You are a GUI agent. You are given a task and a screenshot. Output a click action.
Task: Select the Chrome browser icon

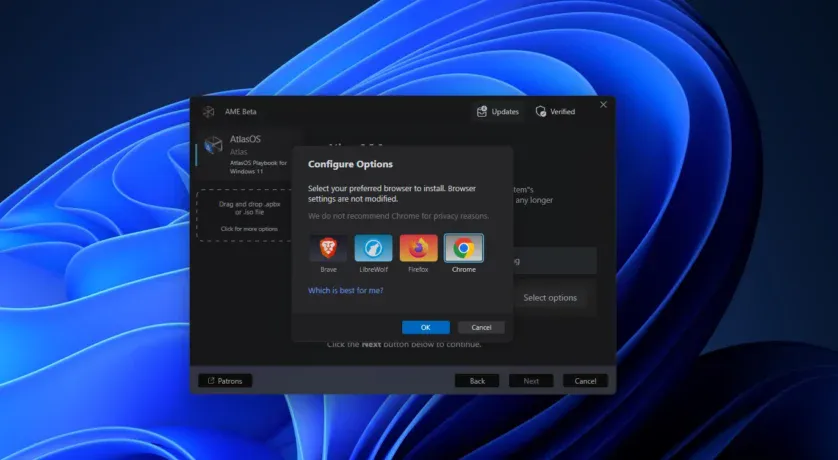[463, 248]
